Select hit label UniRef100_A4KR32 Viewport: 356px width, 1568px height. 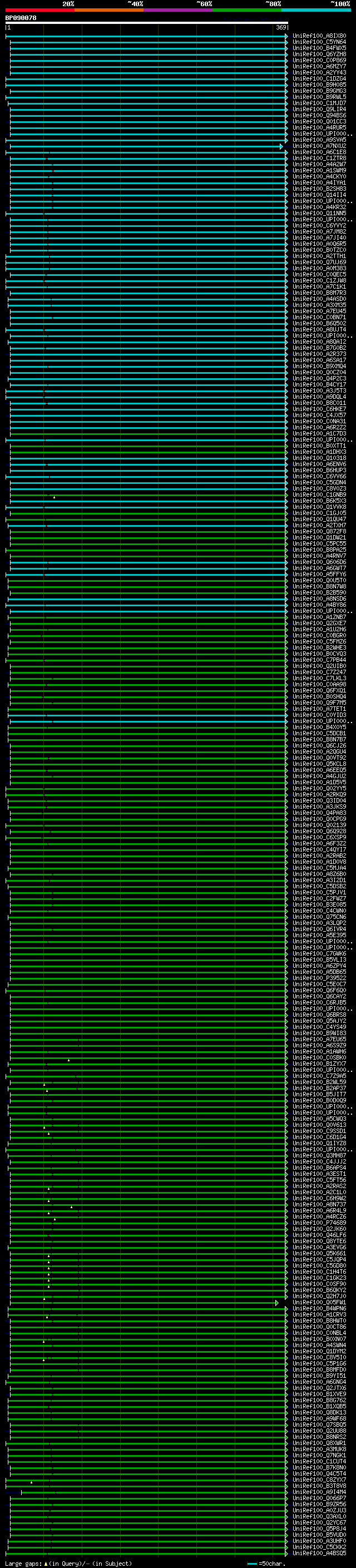[319, 207]
